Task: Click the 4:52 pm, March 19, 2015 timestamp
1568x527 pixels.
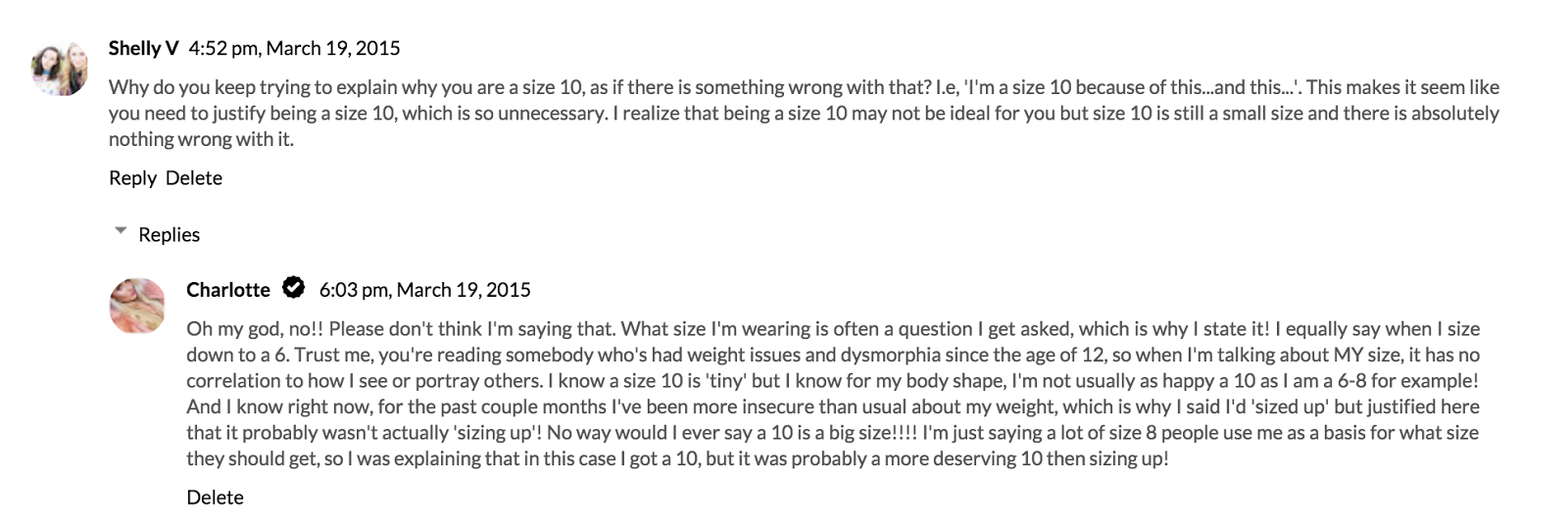Action: [294, 48]
